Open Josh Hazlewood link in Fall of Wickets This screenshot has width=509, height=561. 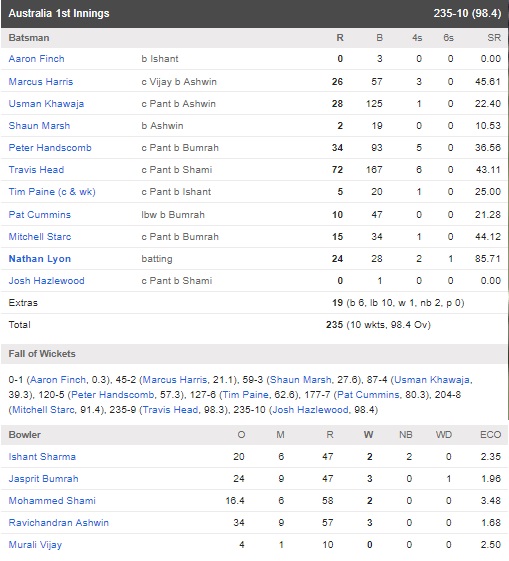tap(310, 409)
